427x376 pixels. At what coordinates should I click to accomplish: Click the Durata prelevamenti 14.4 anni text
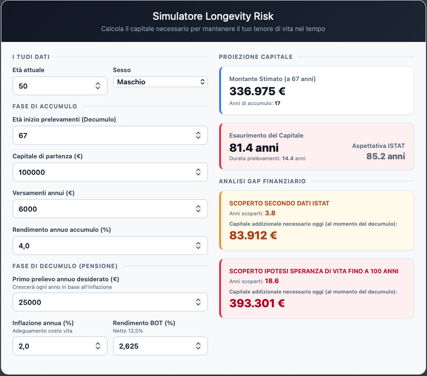[x=267, y=158]
